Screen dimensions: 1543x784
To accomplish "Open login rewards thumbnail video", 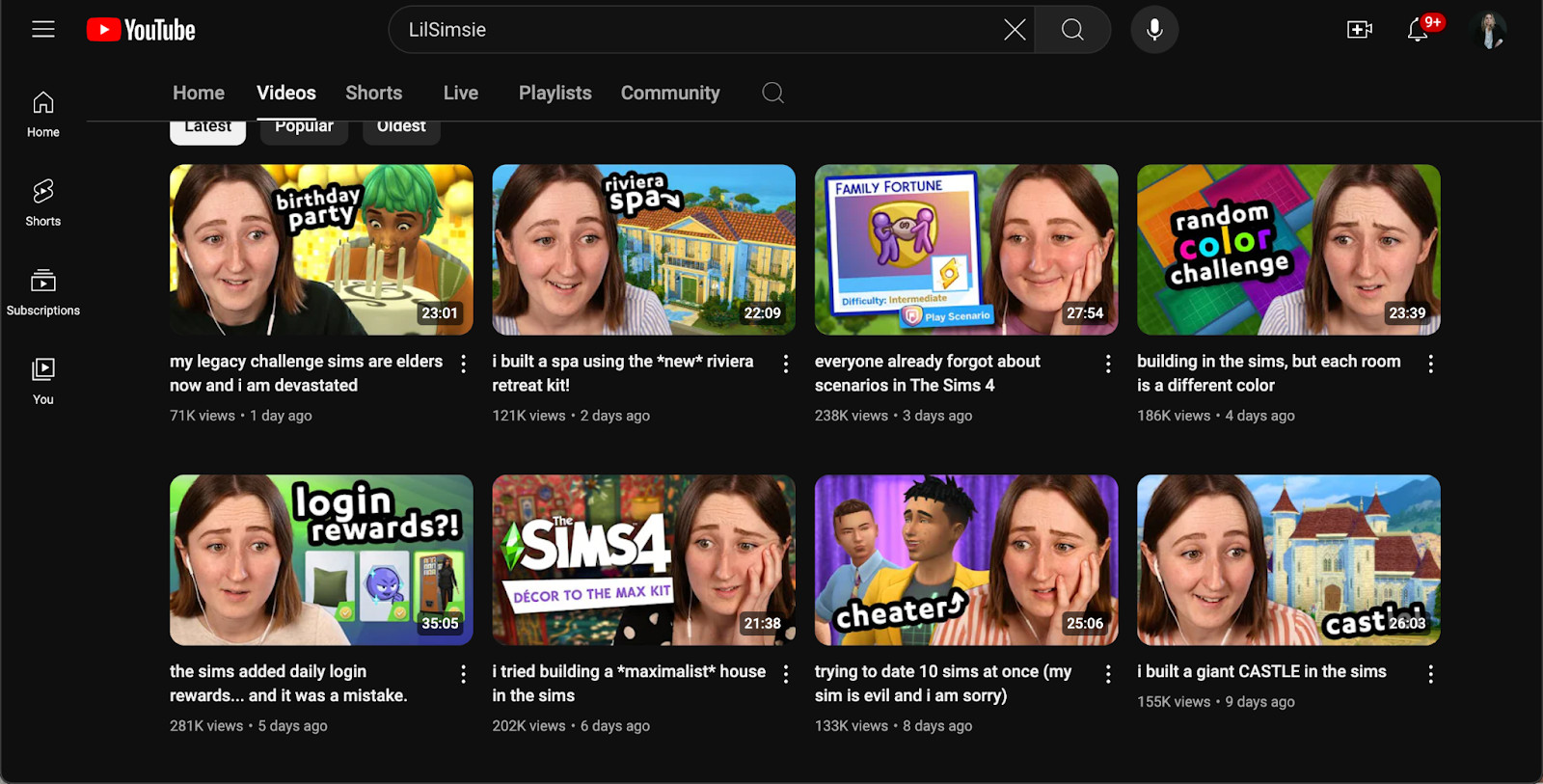I will coord(321,560).
